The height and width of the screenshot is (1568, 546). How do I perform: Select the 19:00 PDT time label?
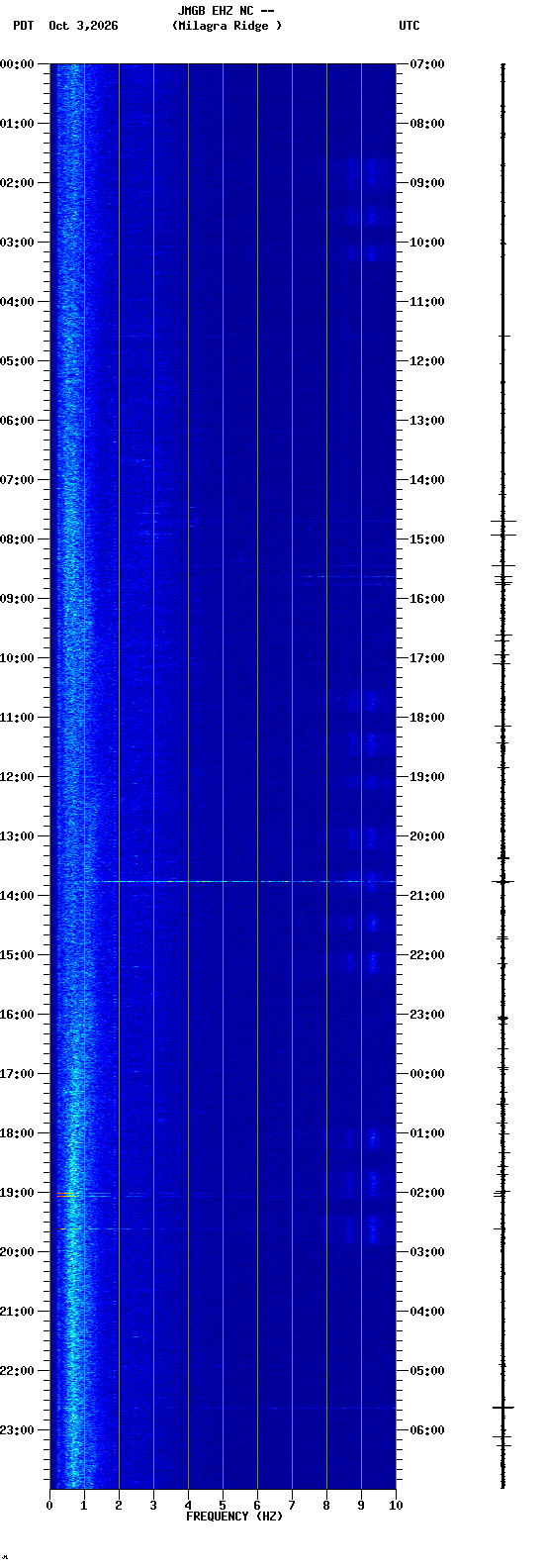[x=18, y=1193]
